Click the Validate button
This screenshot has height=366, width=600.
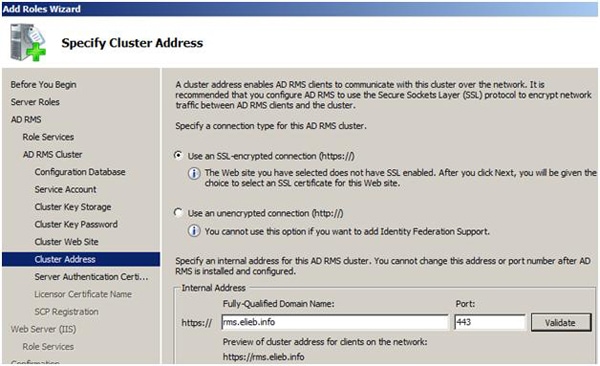point(561,323)
